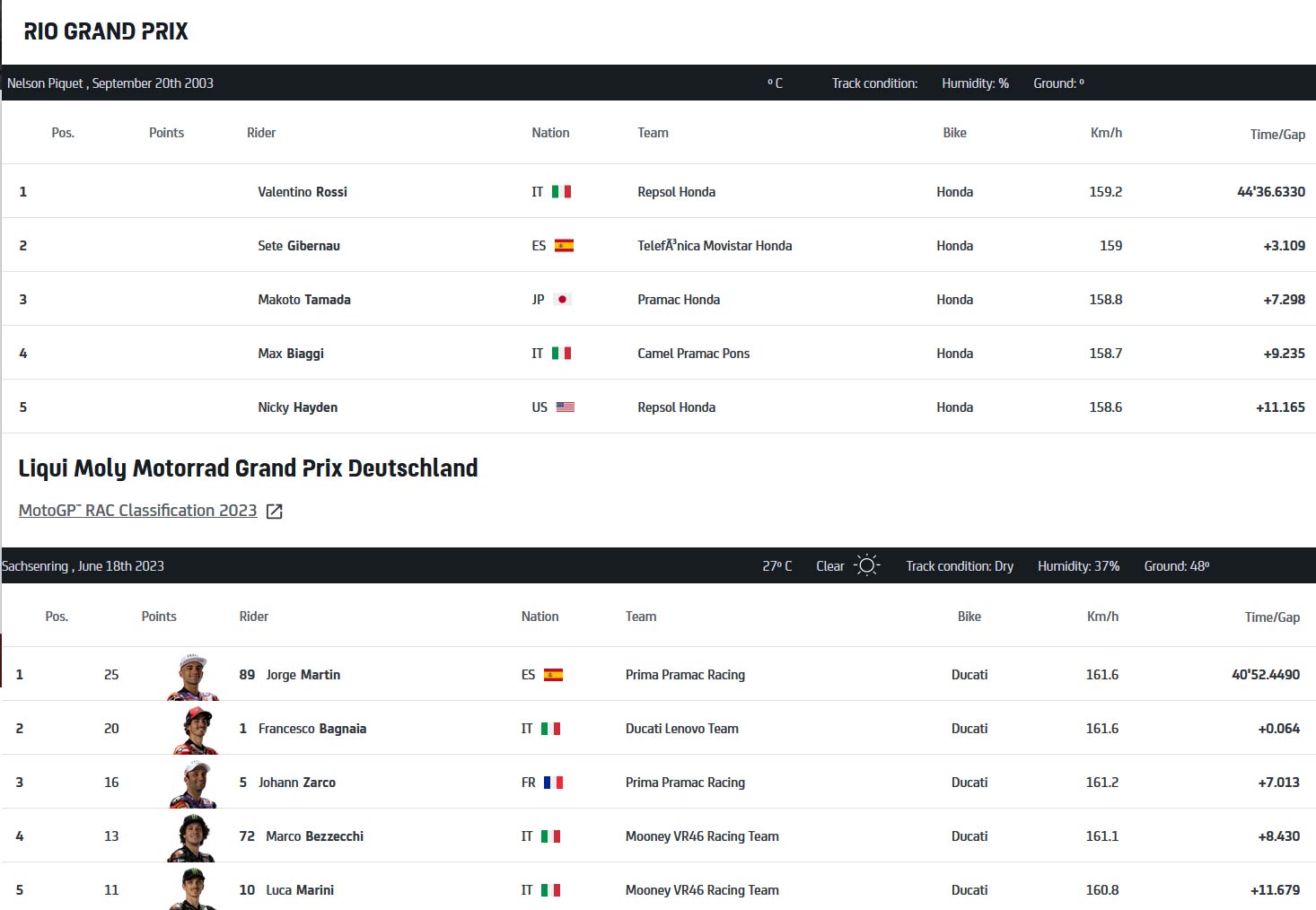The height and width of the screenshot is (910, 1316).
Task: Click the Pramac Honda team name
Action: 679,300
